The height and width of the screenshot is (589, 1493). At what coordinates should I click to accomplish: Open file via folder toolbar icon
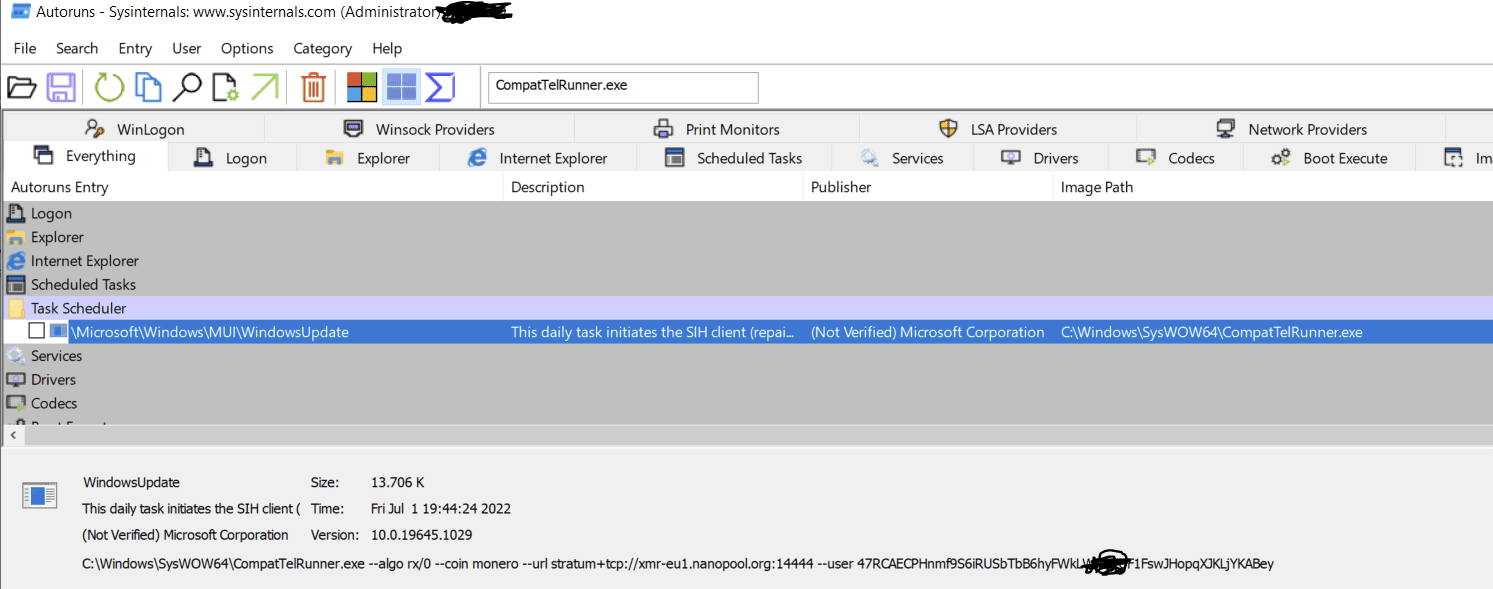click(22, 87)
